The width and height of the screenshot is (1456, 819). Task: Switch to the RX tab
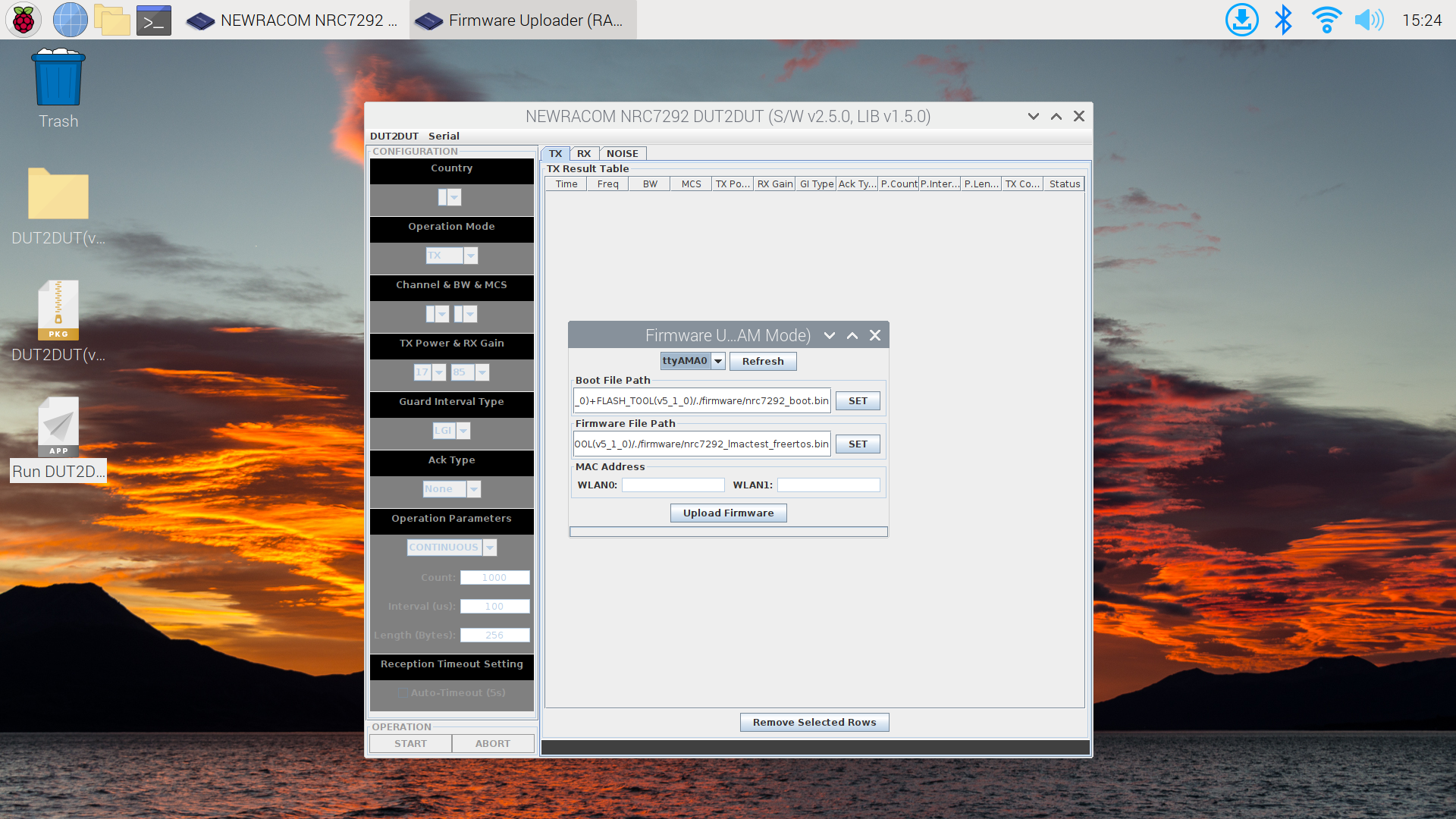(x=584, y=153)
